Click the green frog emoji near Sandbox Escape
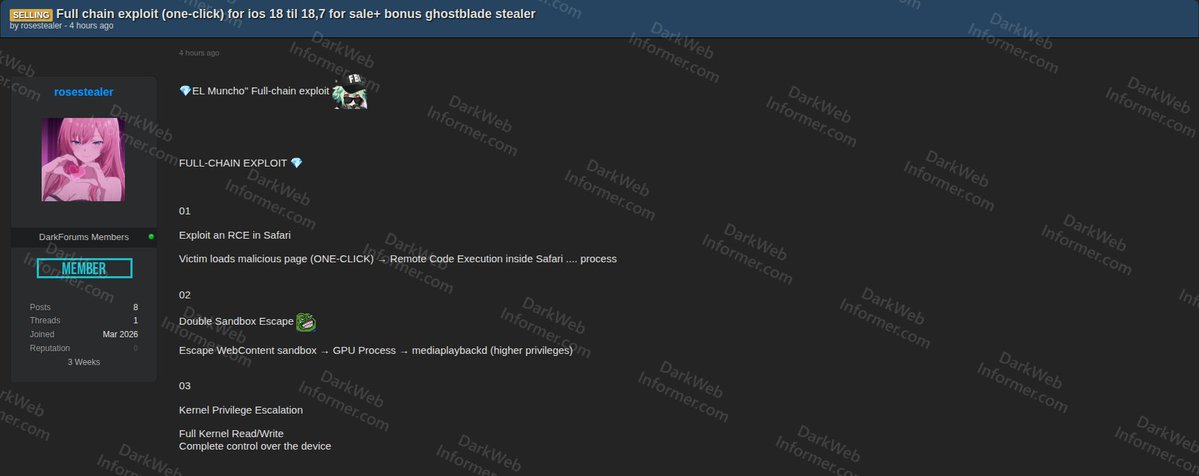Image resolution: width=1199 pixels, height=476 pixels. [306, 322]
